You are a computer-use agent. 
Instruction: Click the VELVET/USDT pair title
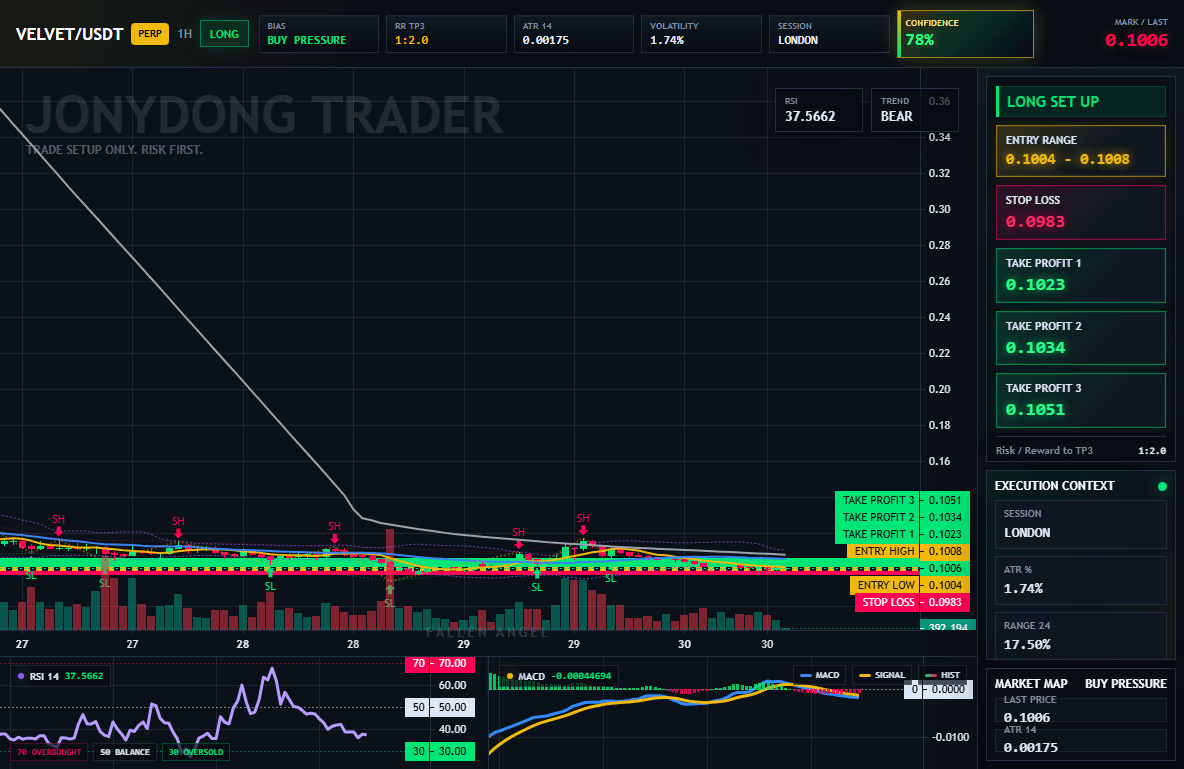[x=69, y=34]
